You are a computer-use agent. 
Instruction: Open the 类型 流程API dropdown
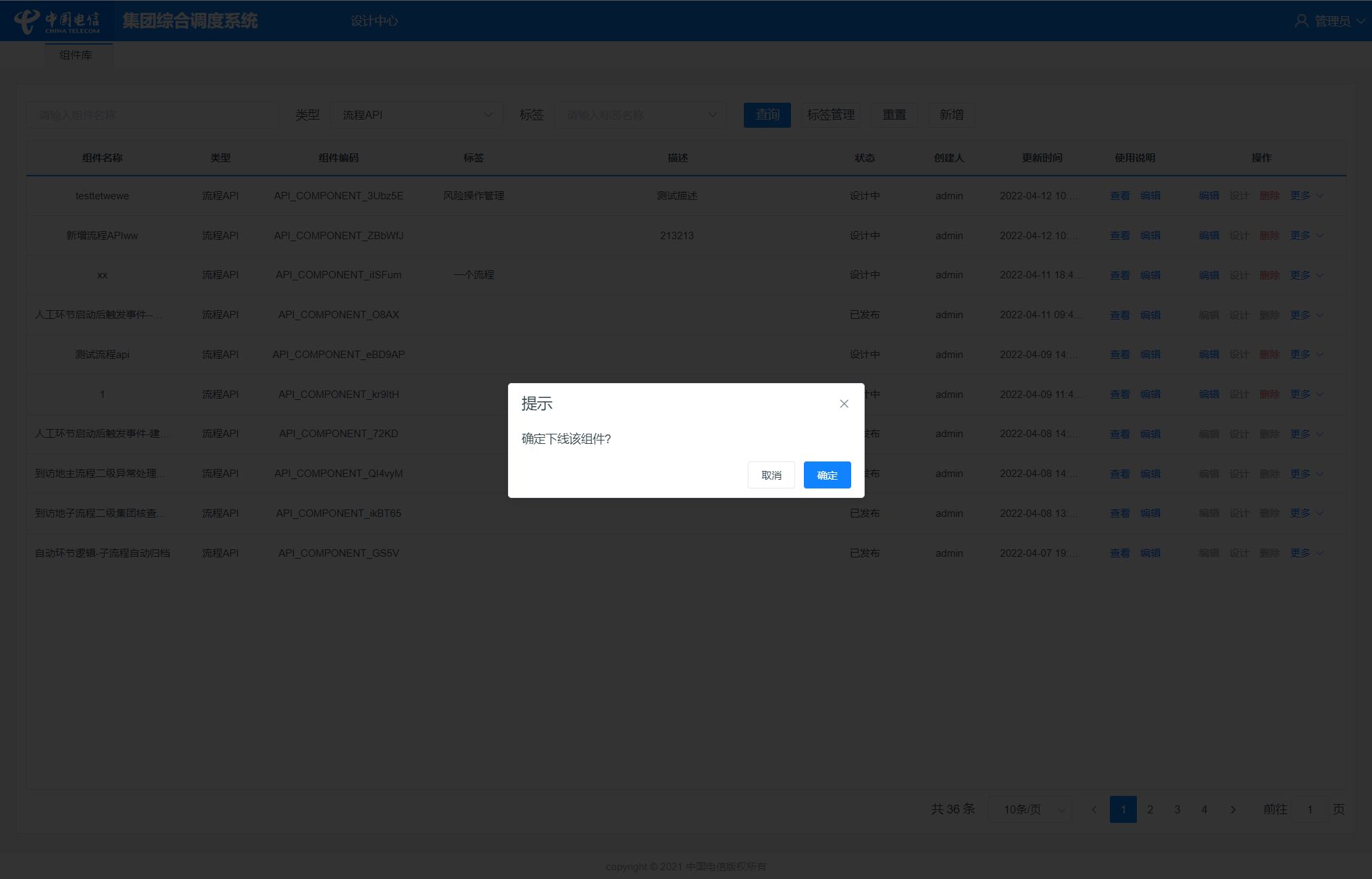pyautogui.click(x=416, y=115)
